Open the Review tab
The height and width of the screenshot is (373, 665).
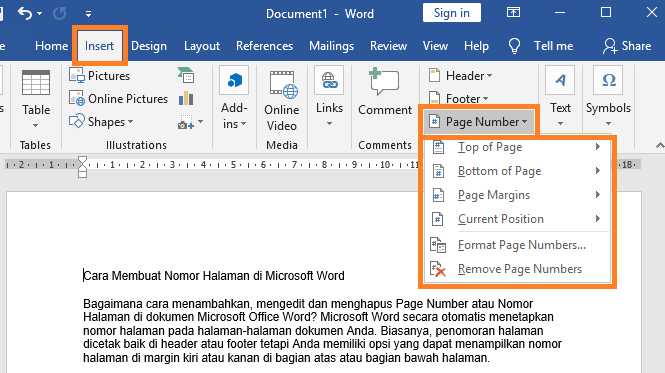tap(388, 46)
